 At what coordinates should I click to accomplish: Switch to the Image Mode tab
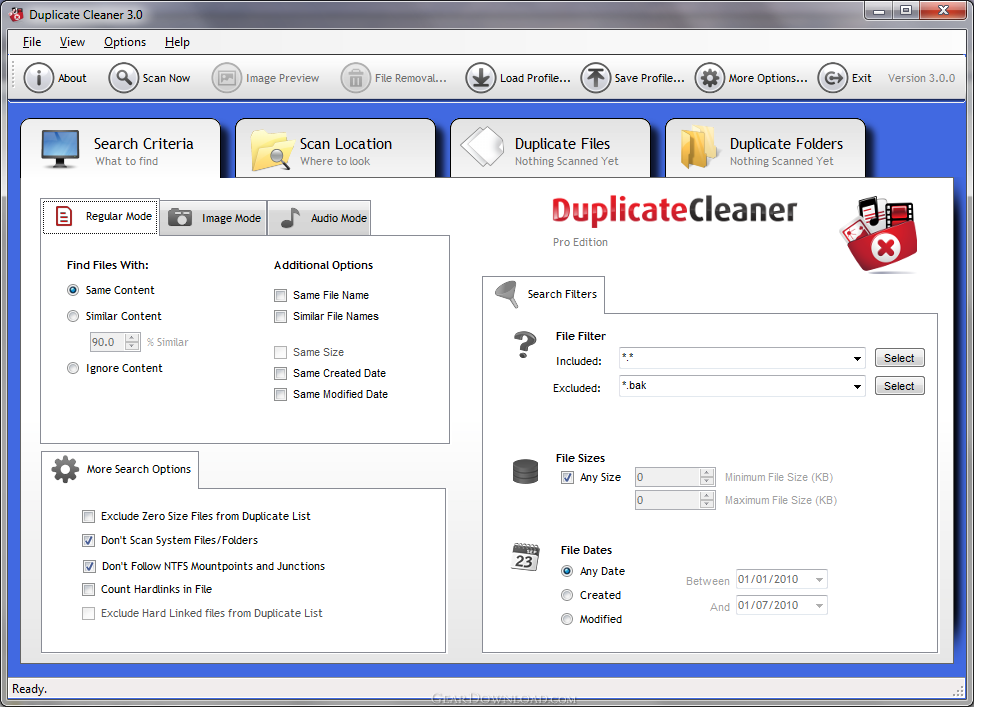213,218
